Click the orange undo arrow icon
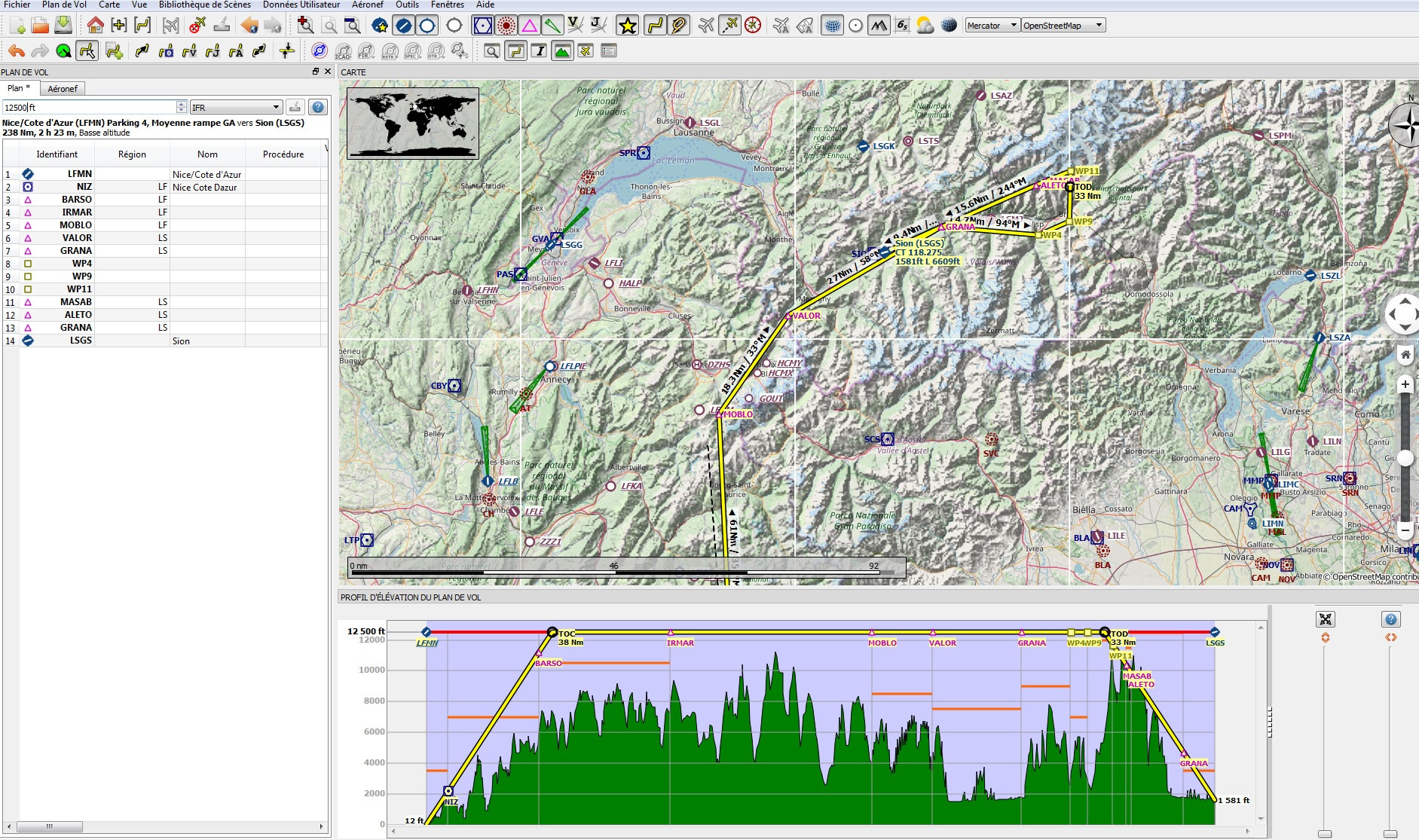The image size is (1419, 840). coord(17,51)
